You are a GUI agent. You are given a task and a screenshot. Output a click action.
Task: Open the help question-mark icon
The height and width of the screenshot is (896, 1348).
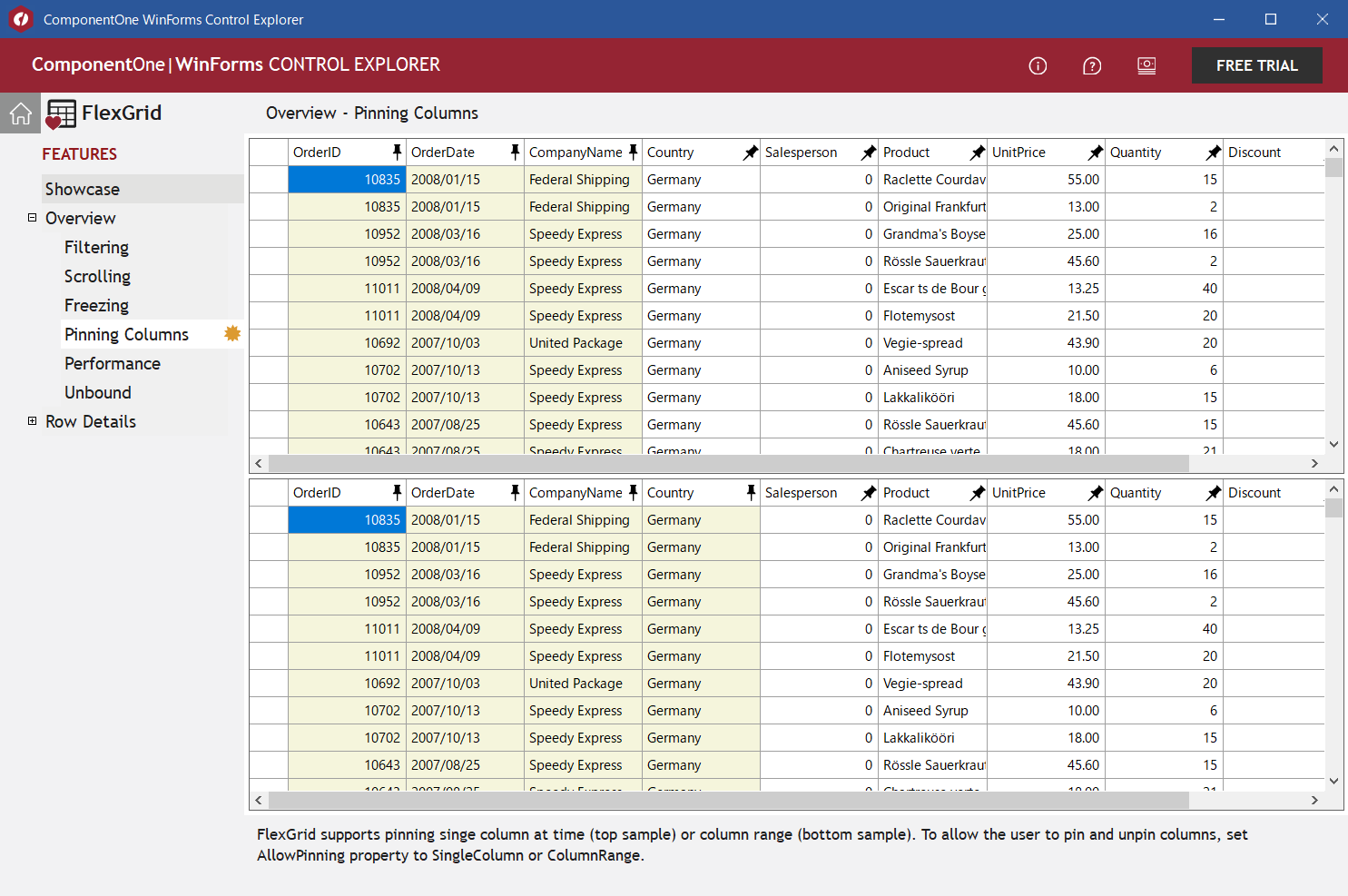click(1092, 65)
